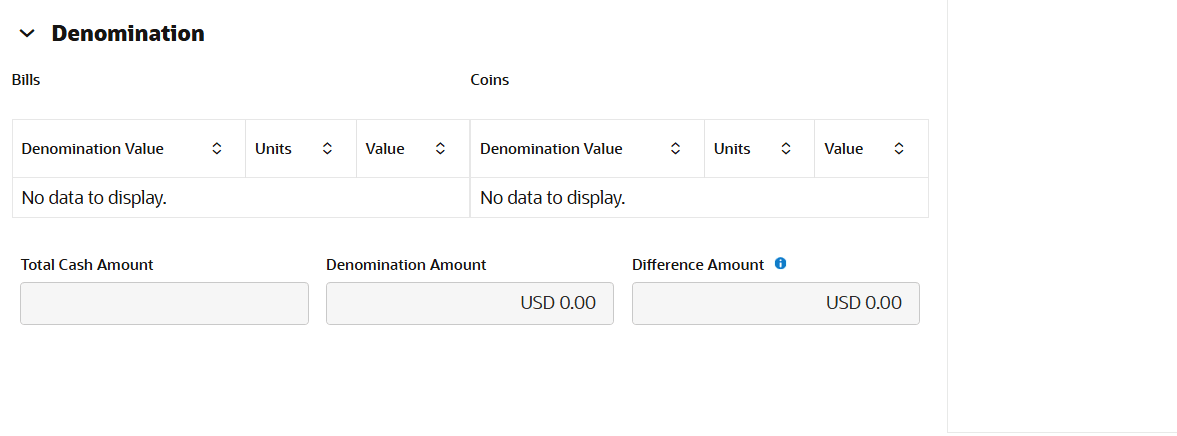Screen dimensions: 1177x436
Task: Click sort arrows for Bills Value column
Action: point(440,149)
